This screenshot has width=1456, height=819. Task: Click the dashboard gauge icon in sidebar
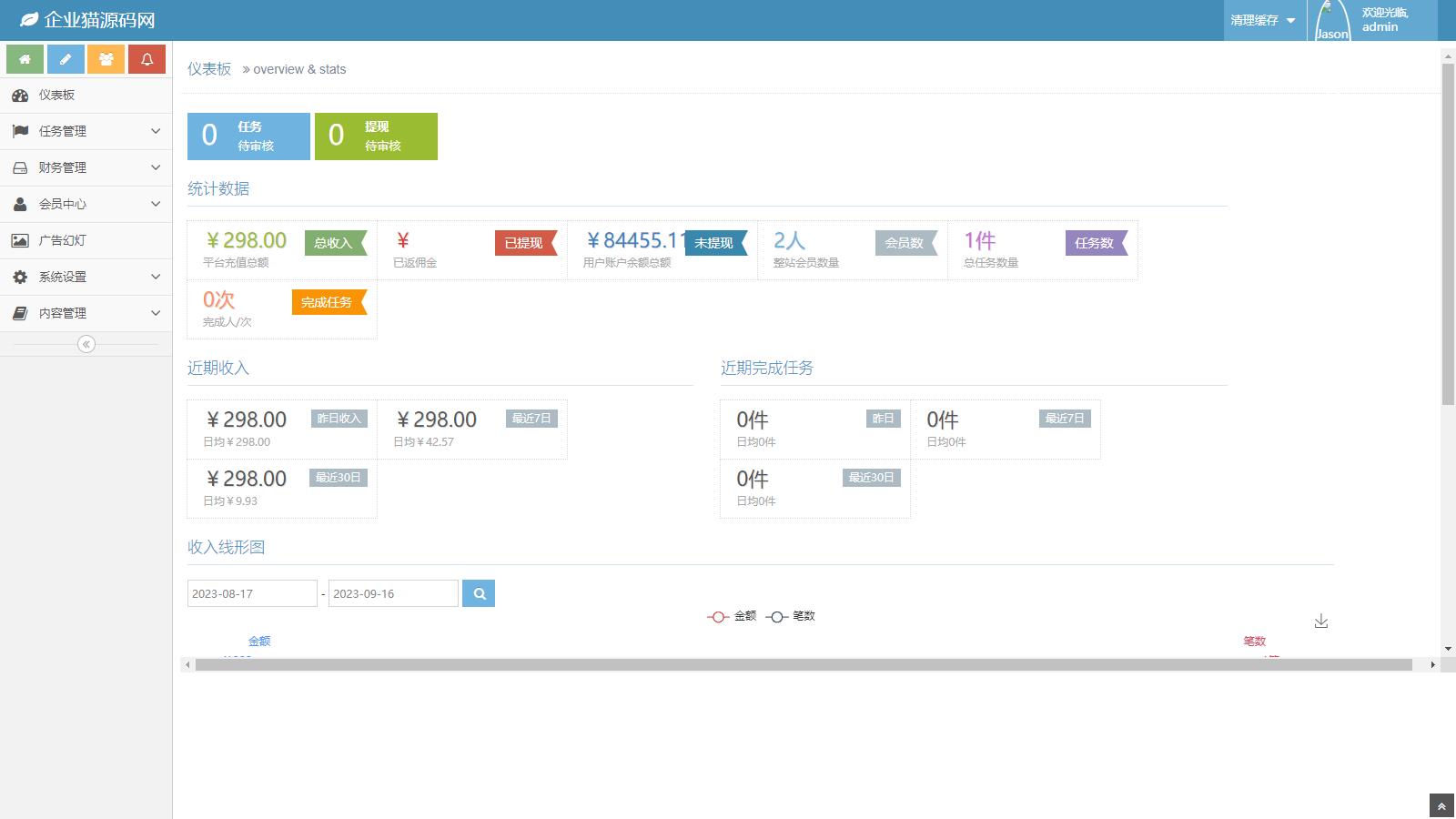(20, 96)
